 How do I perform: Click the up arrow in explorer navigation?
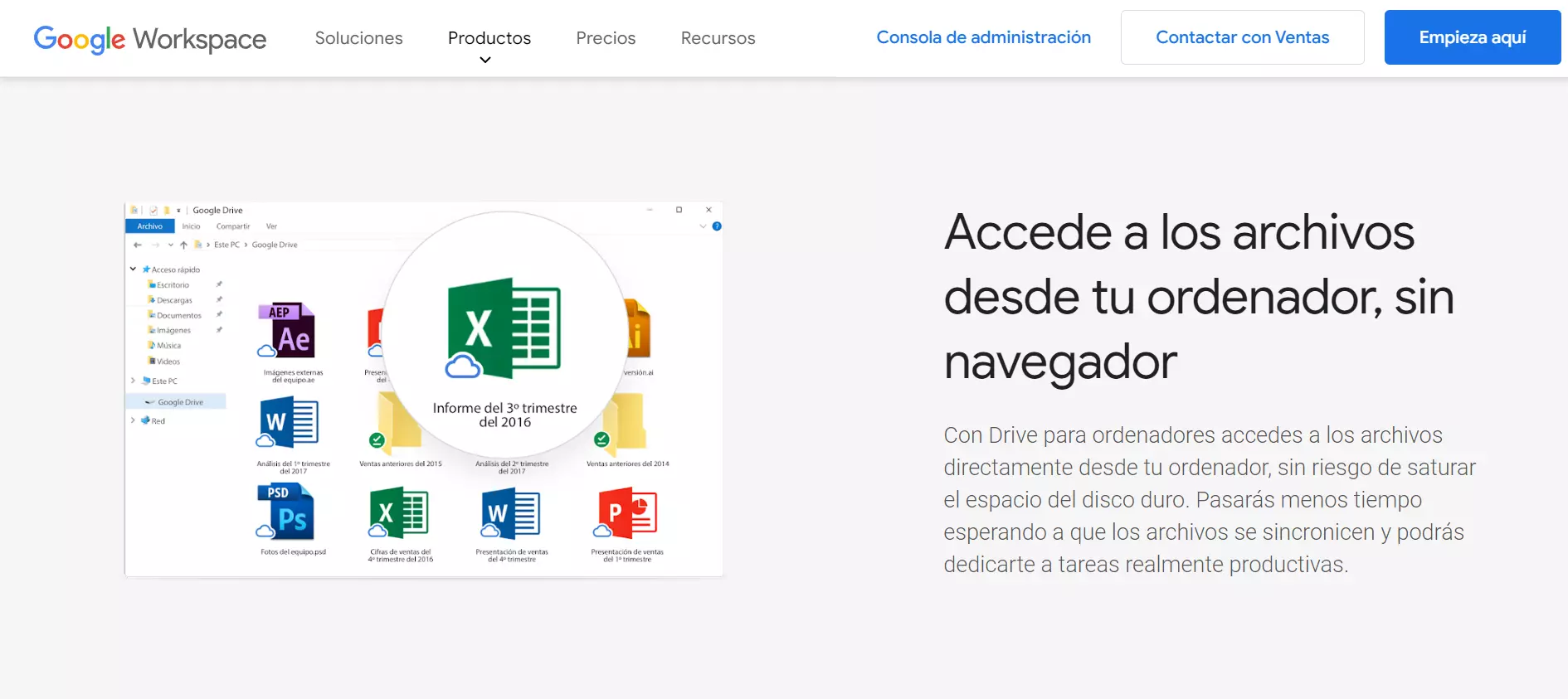pos(183,245)
